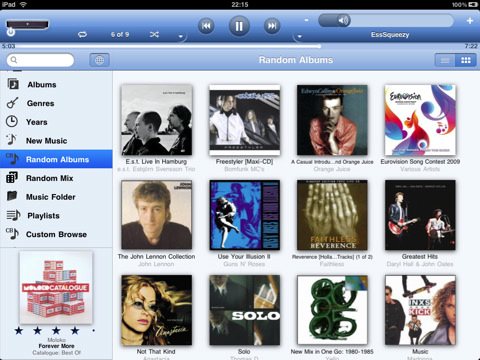
Task: Open the Solo album cover
Action: [244, 310]
